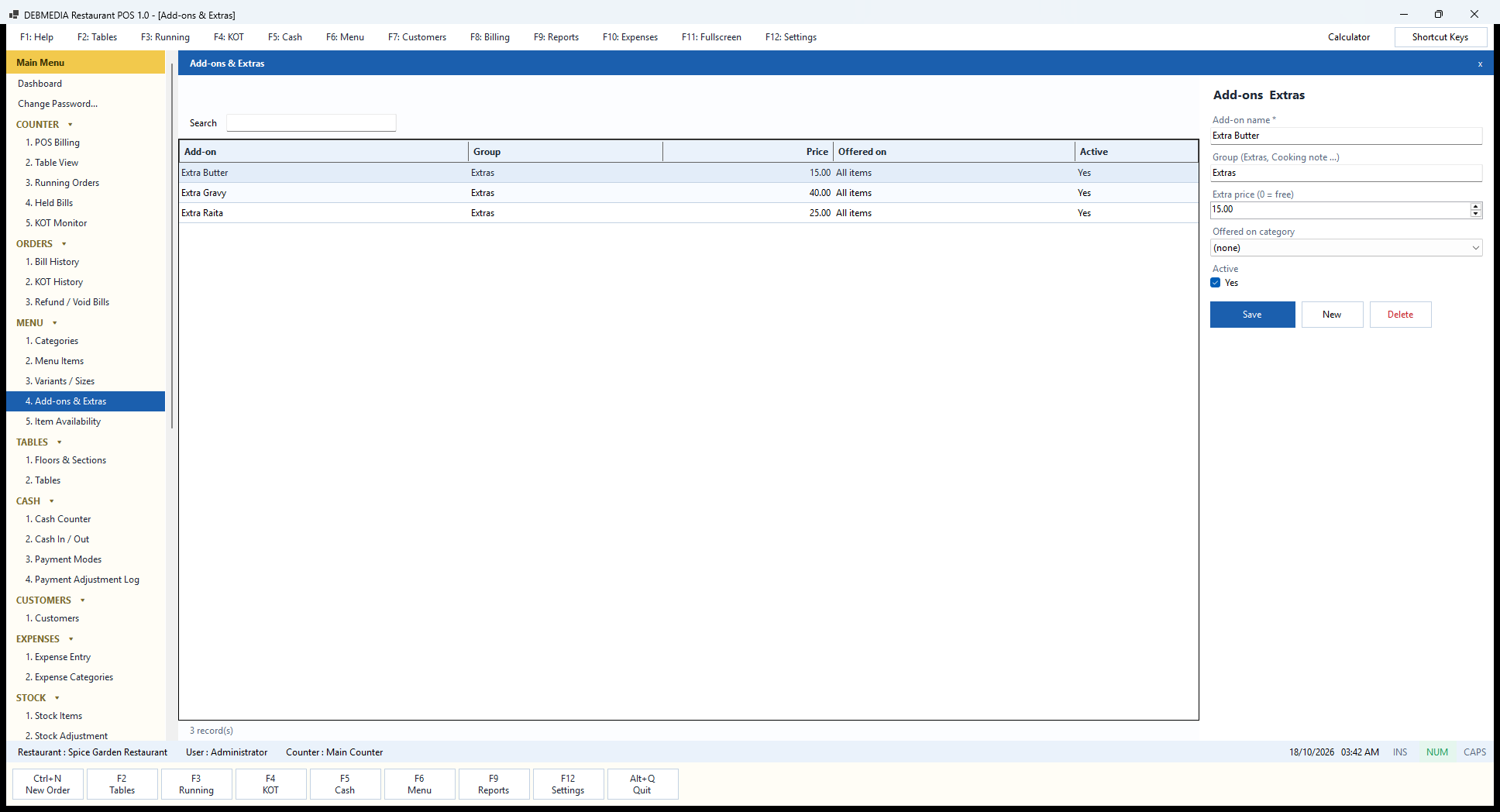
Task: Decrease the extra price with the down arrow
Action: 1475,213
